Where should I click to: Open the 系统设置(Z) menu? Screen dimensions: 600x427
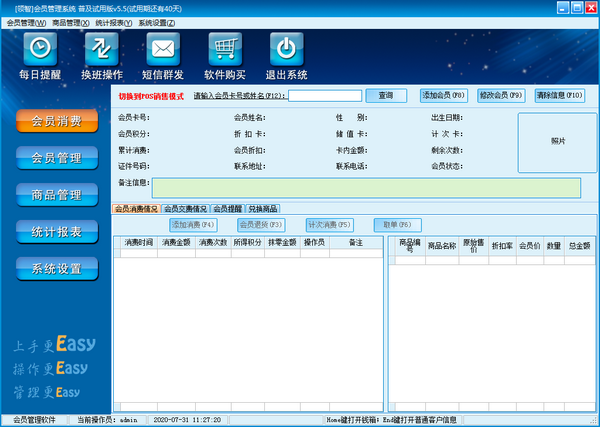tap(157, 23)
